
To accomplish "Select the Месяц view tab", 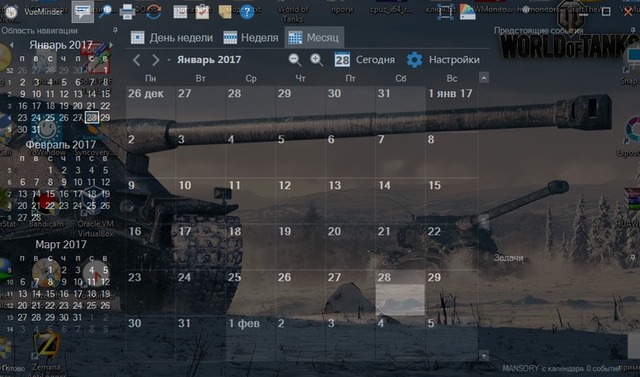I will click(x=314, y=38).
